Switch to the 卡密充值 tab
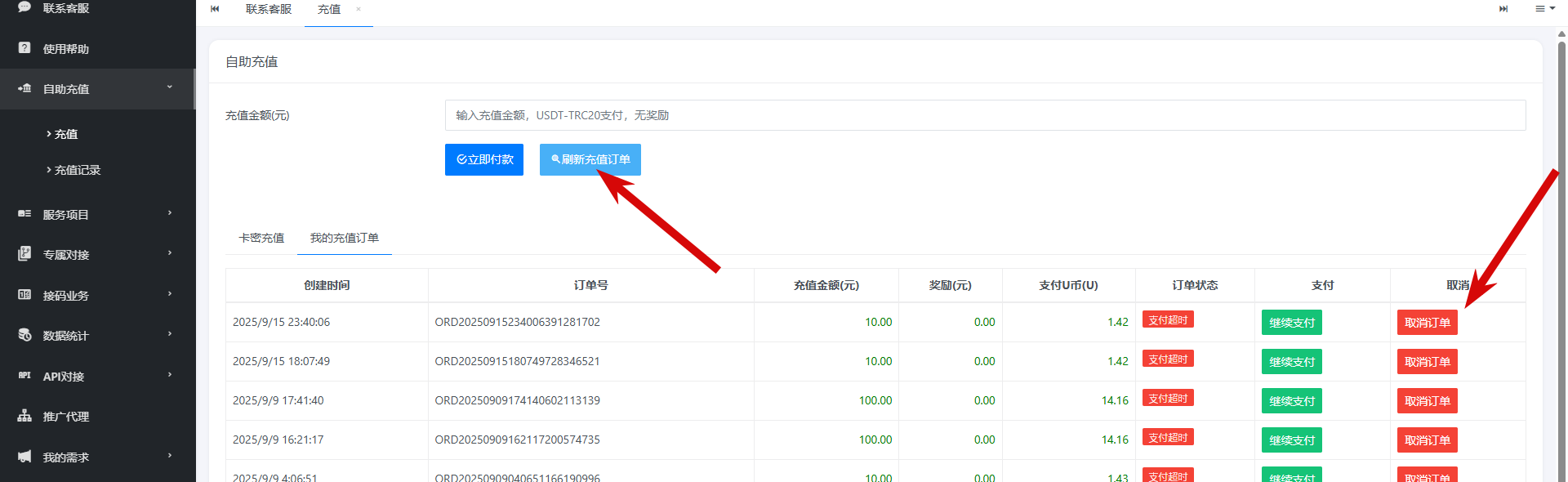 tap(261, 238)
